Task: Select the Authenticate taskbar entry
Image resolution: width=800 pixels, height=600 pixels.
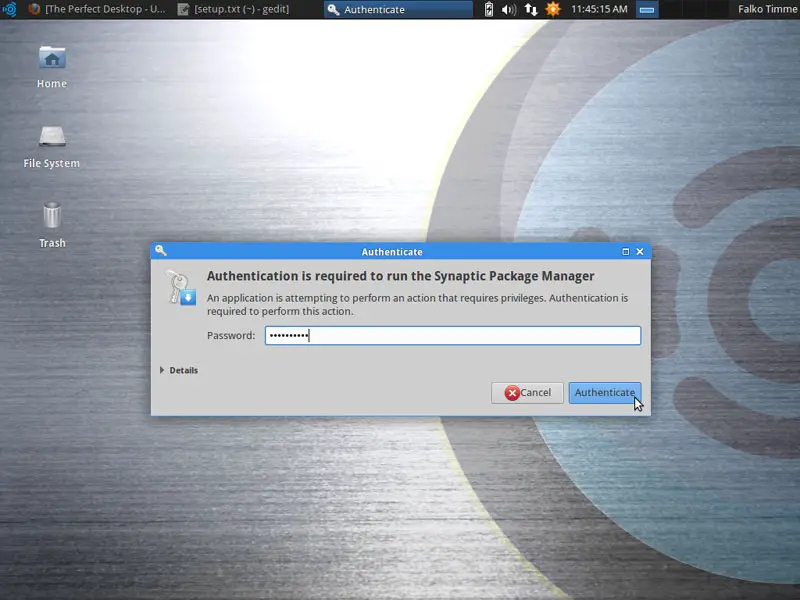Action: [x=398, y=9]
